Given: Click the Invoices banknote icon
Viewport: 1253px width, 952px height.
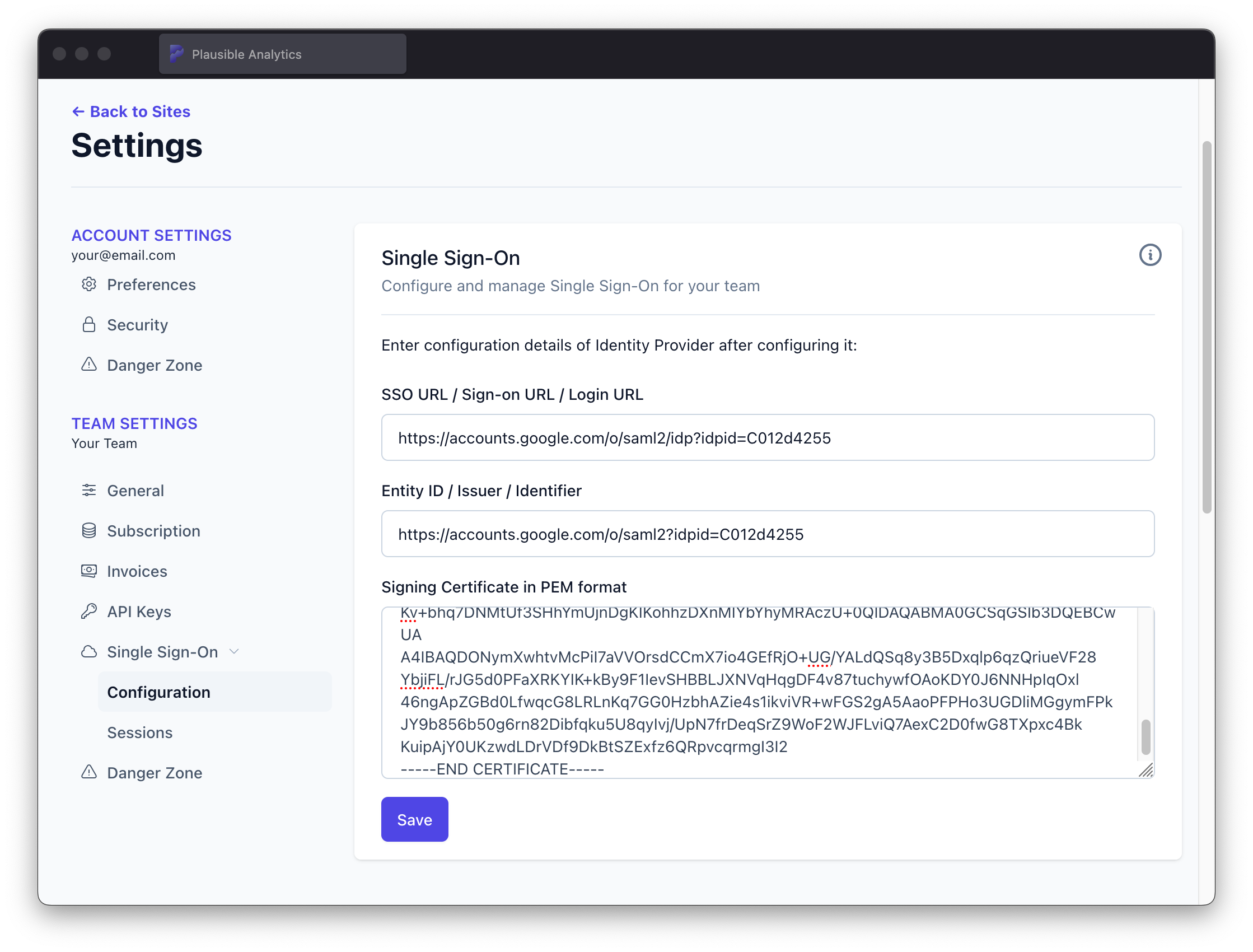Looking at the screenshot, I should point(89,571).
